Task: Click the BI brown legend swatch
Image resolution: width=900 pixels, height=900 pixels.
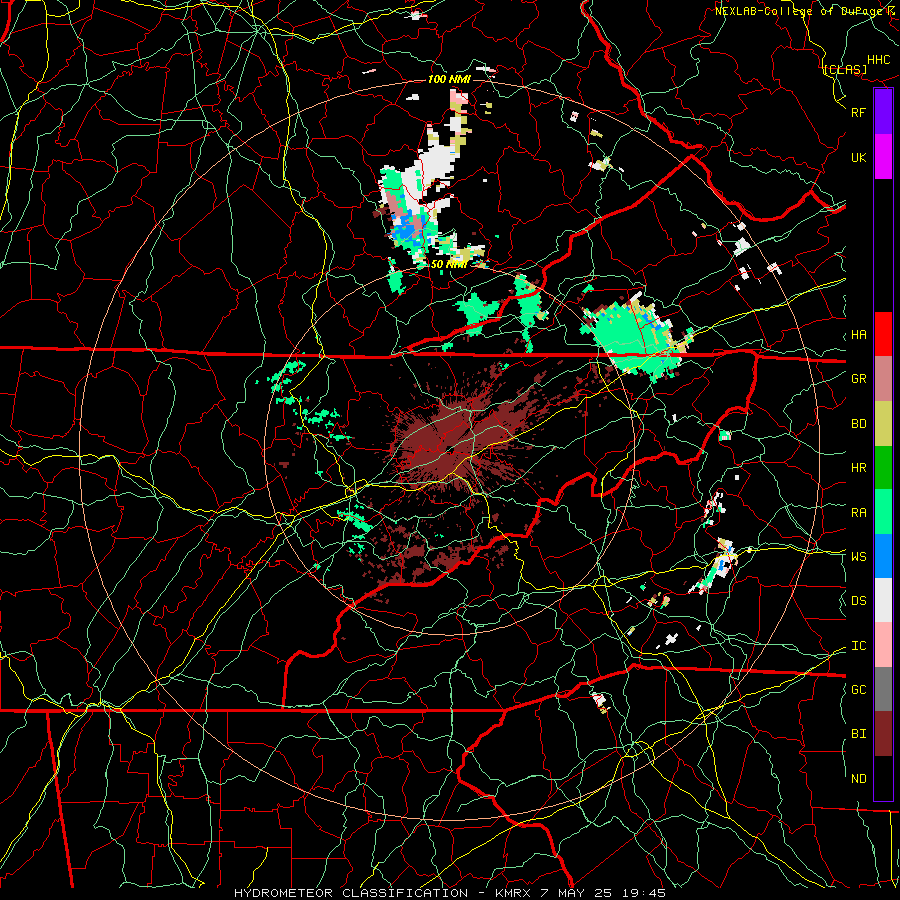Action: pos(883,734)
